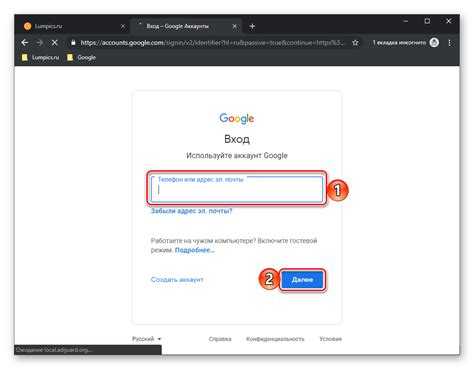The height and width of the screenshot is (369, 474).
Task: Open the 'Подробнее...' guest mode link
Action: coord(195,250)
